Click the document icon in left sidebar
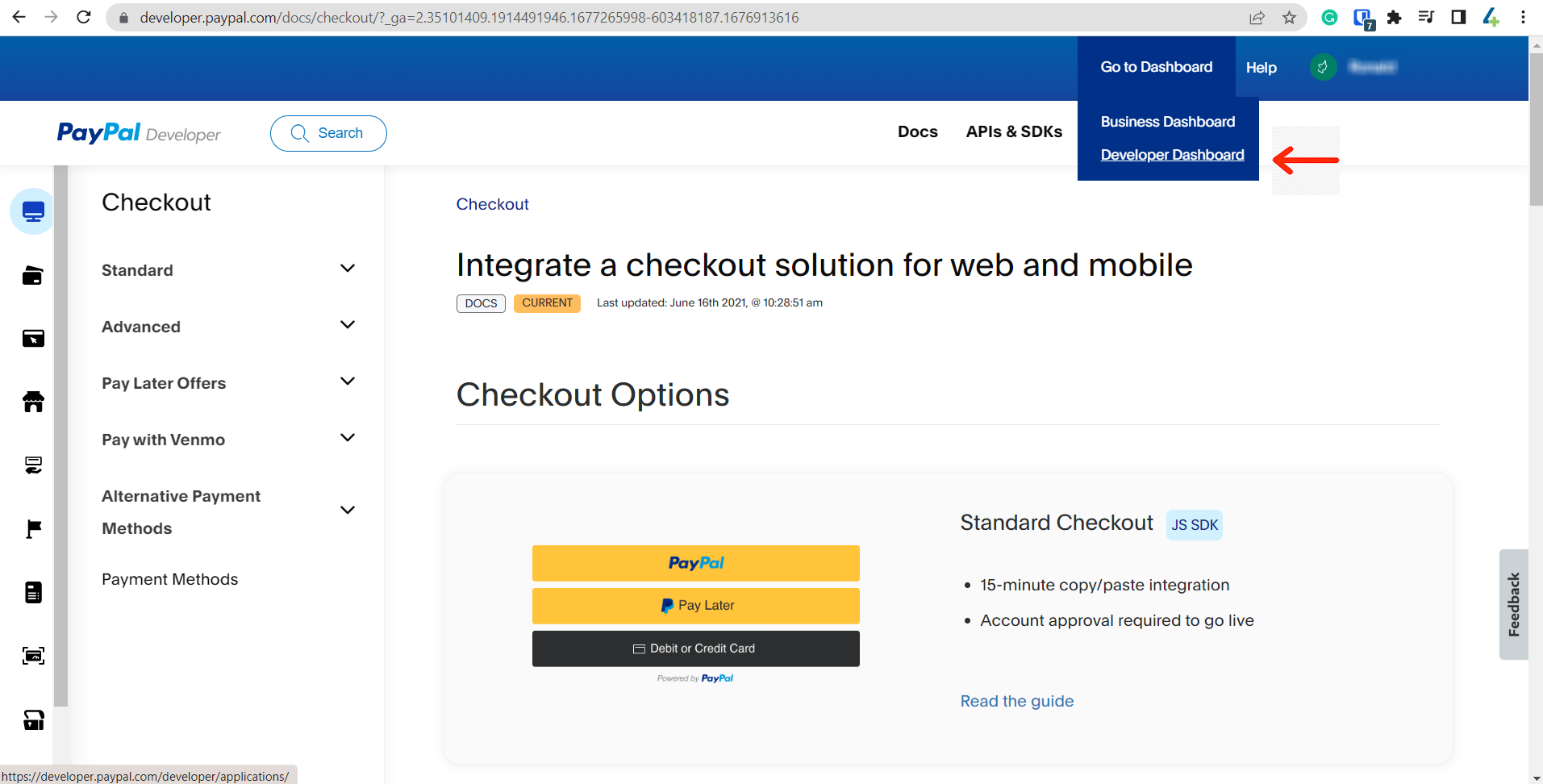This screenshot has width=1543, height=784. click(x=33, y=592)
